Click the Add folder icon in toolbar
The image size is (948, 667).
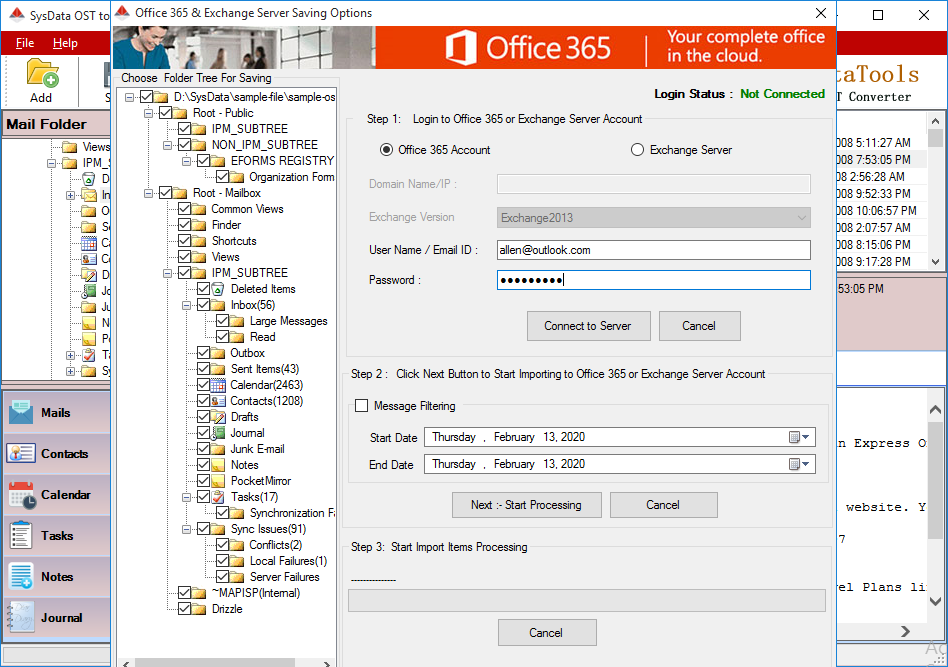(42, 74)
